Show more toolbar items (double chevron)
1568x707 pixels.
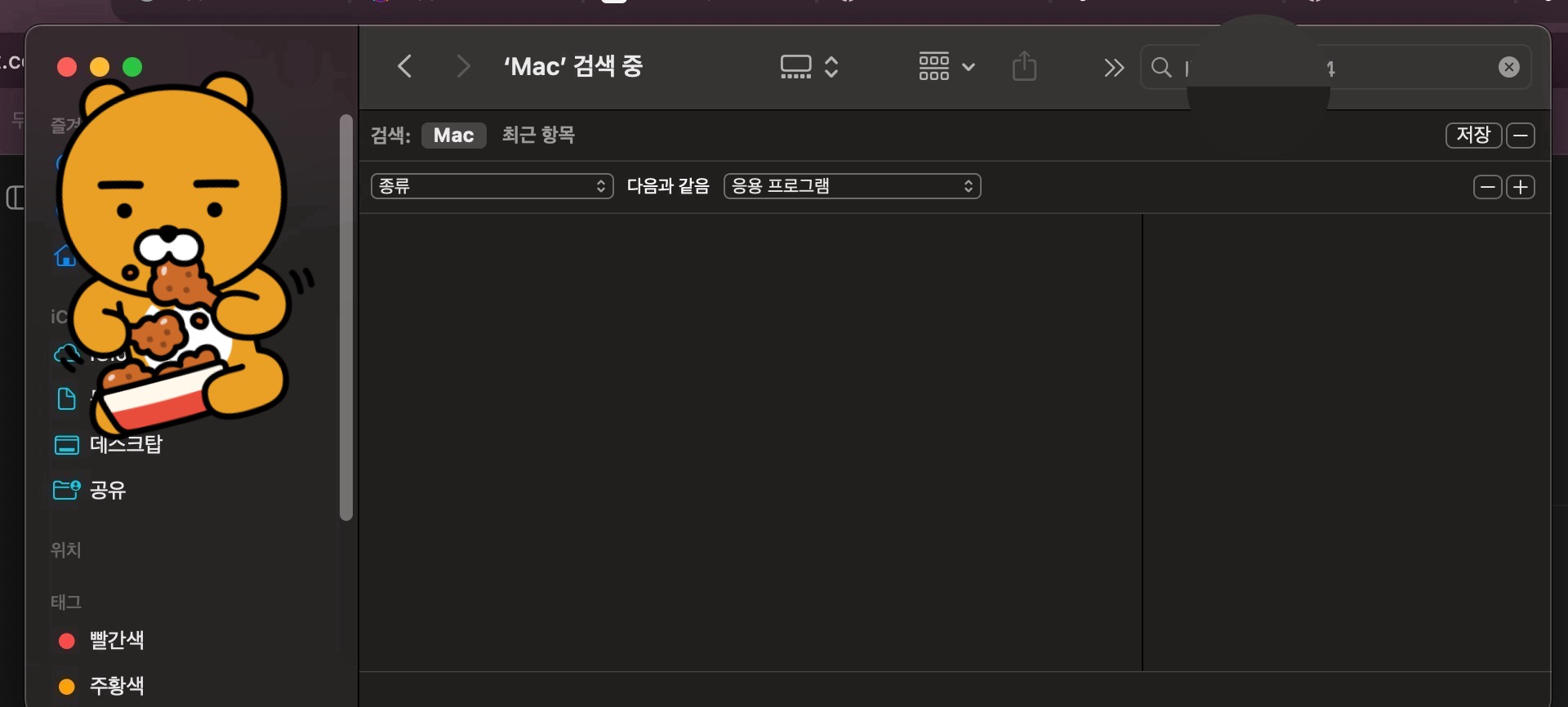pyautogui.click(x=1114, y=68)
